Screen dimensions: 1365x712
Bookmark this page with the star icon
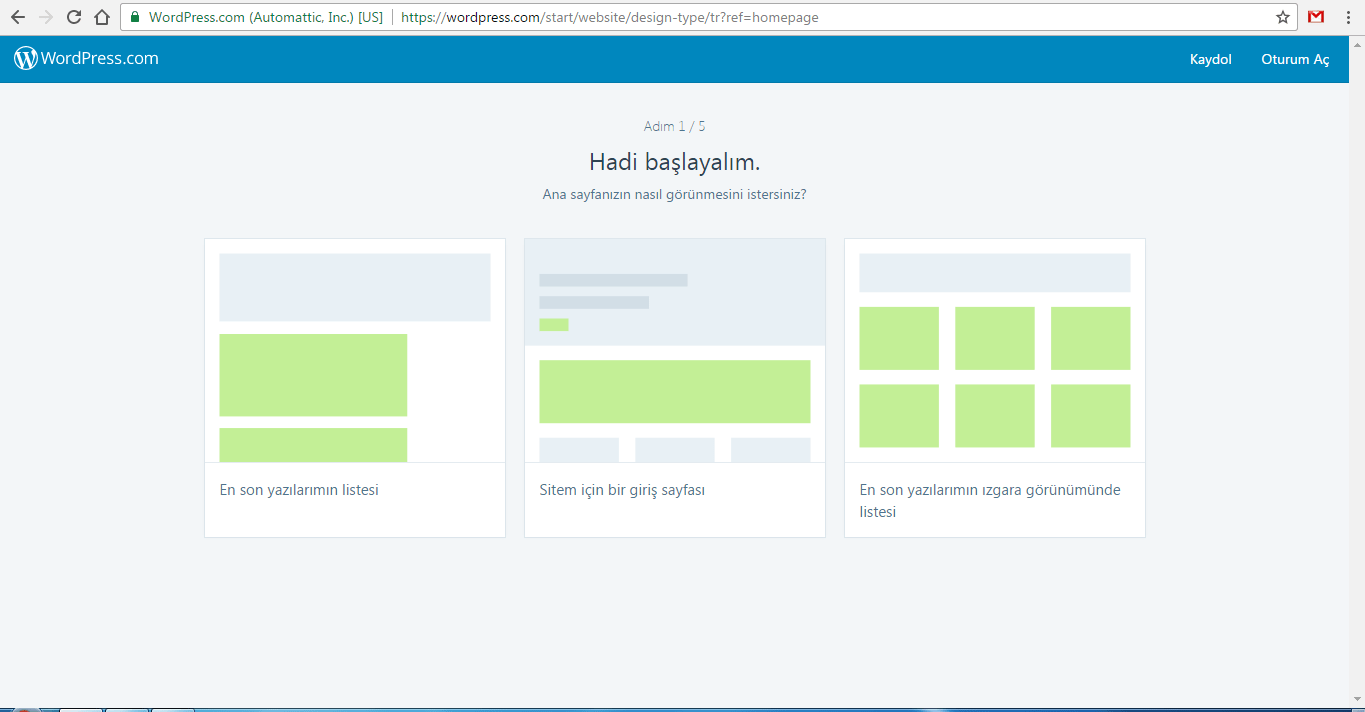[x=1283, y=17]
